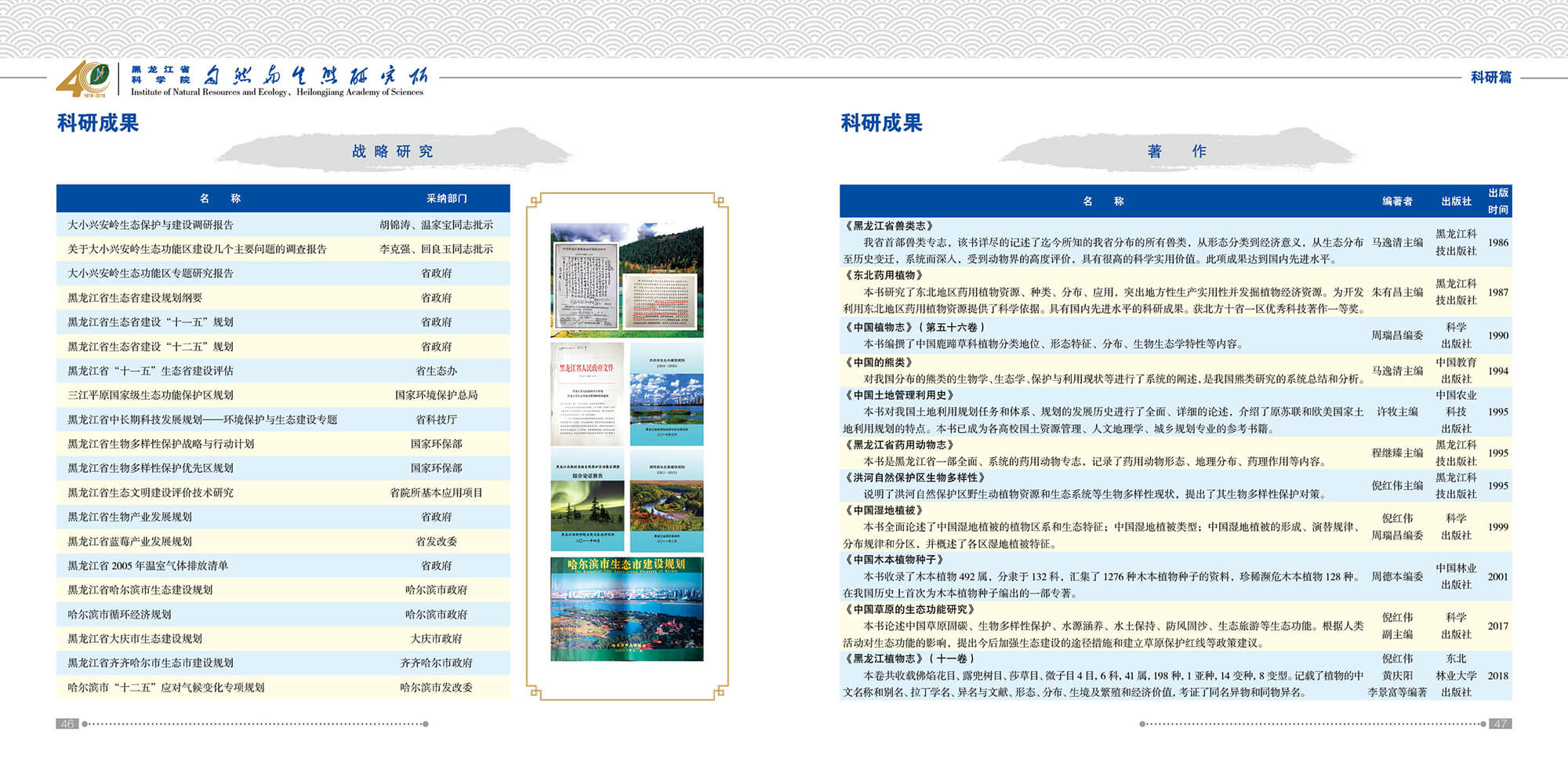Click editor name 朱有昌主编
This screenshot has width=1568, height=784.
[x=1397, y=292]
